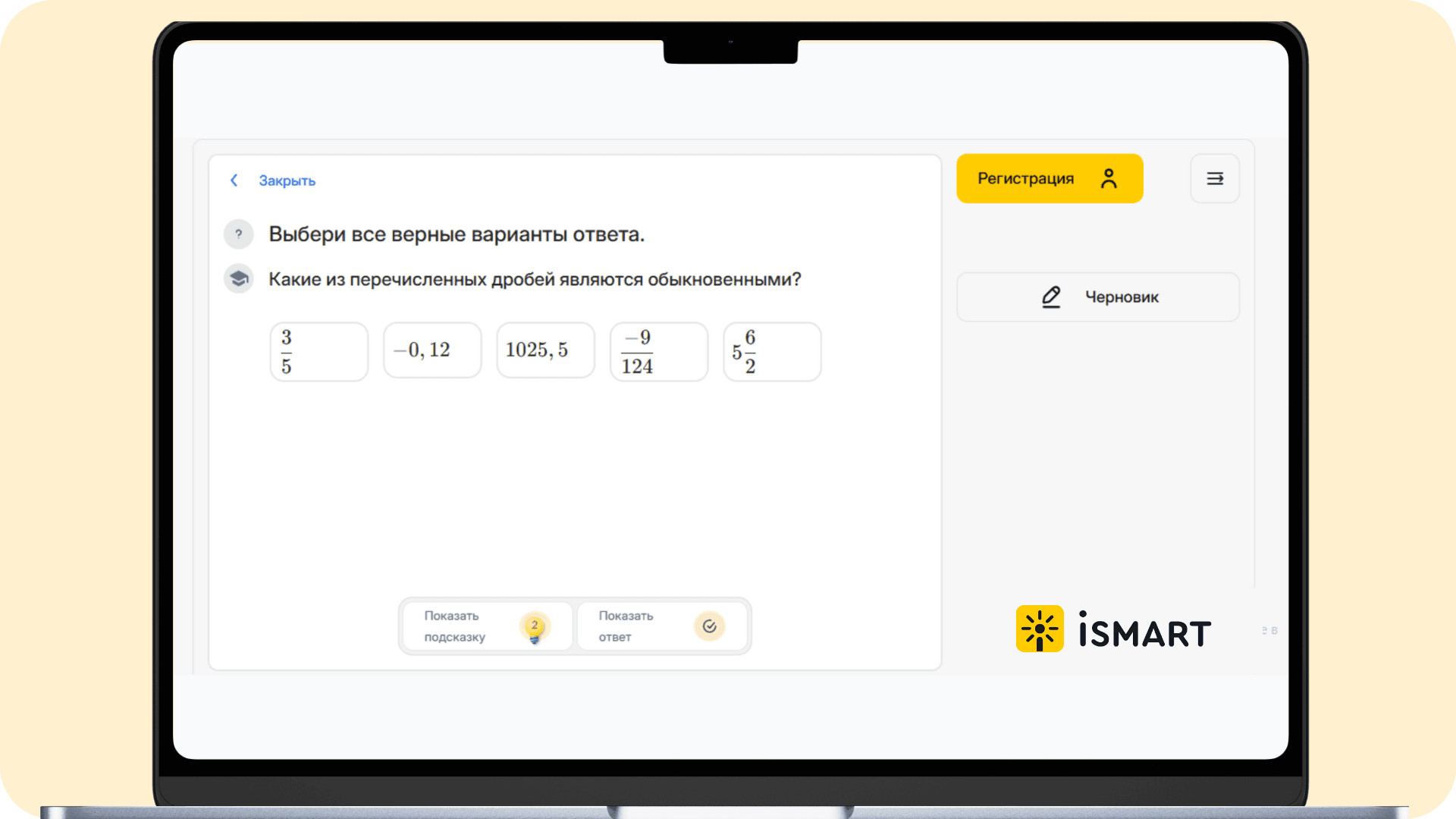
Task: Click the user profile icon in Регистрация
Action: (x=1109, y=179)
